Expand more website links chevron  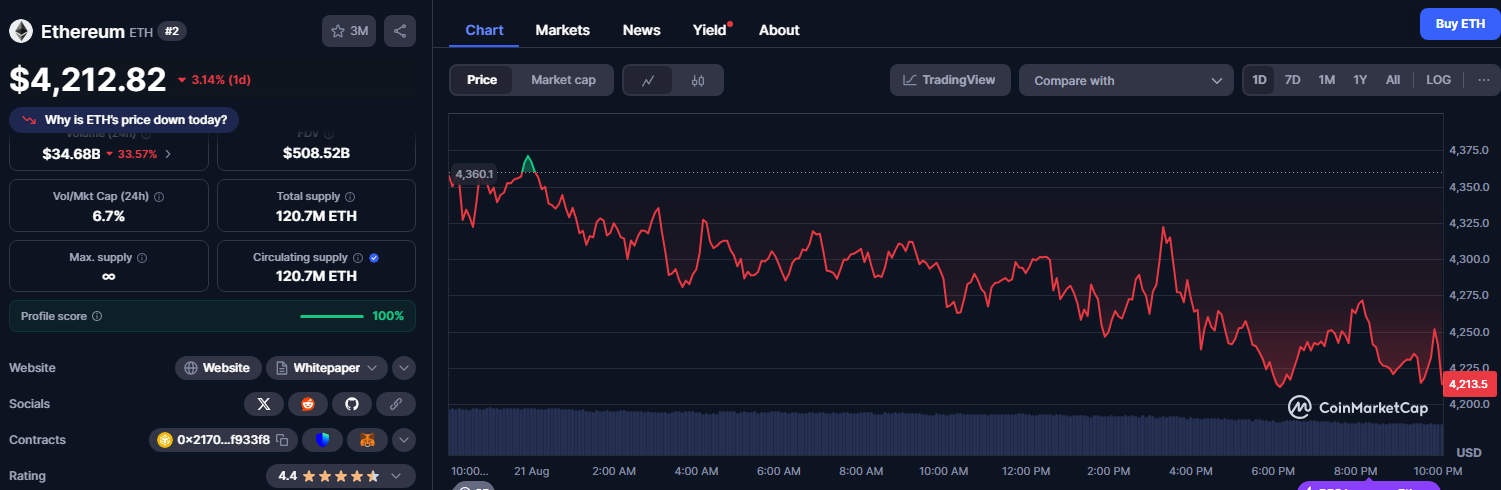click(x=403, y=368)
